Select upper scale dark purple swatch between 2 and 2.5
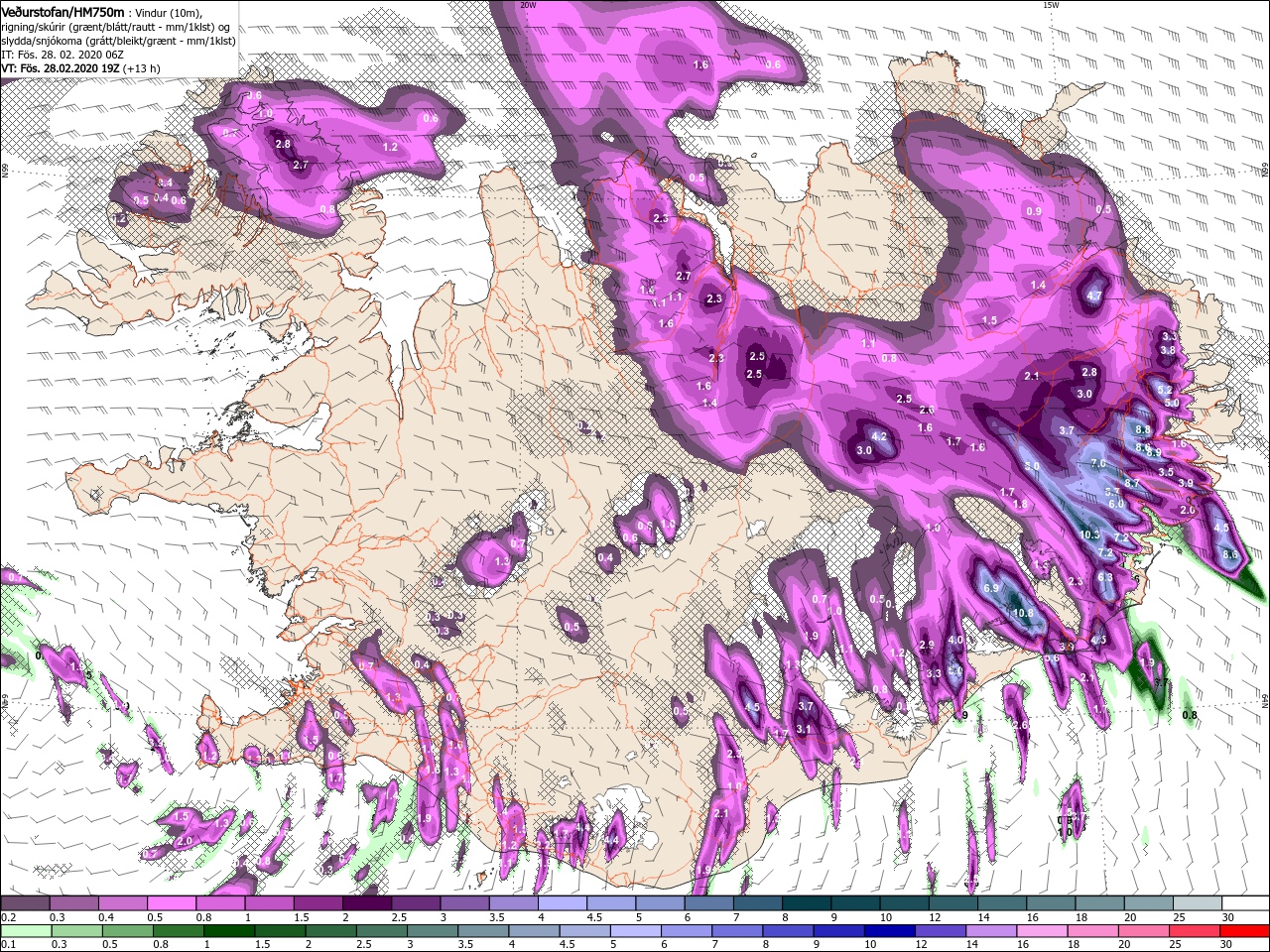The width and height of the screenshot is (1270, 952). click(x=366, y=903)
